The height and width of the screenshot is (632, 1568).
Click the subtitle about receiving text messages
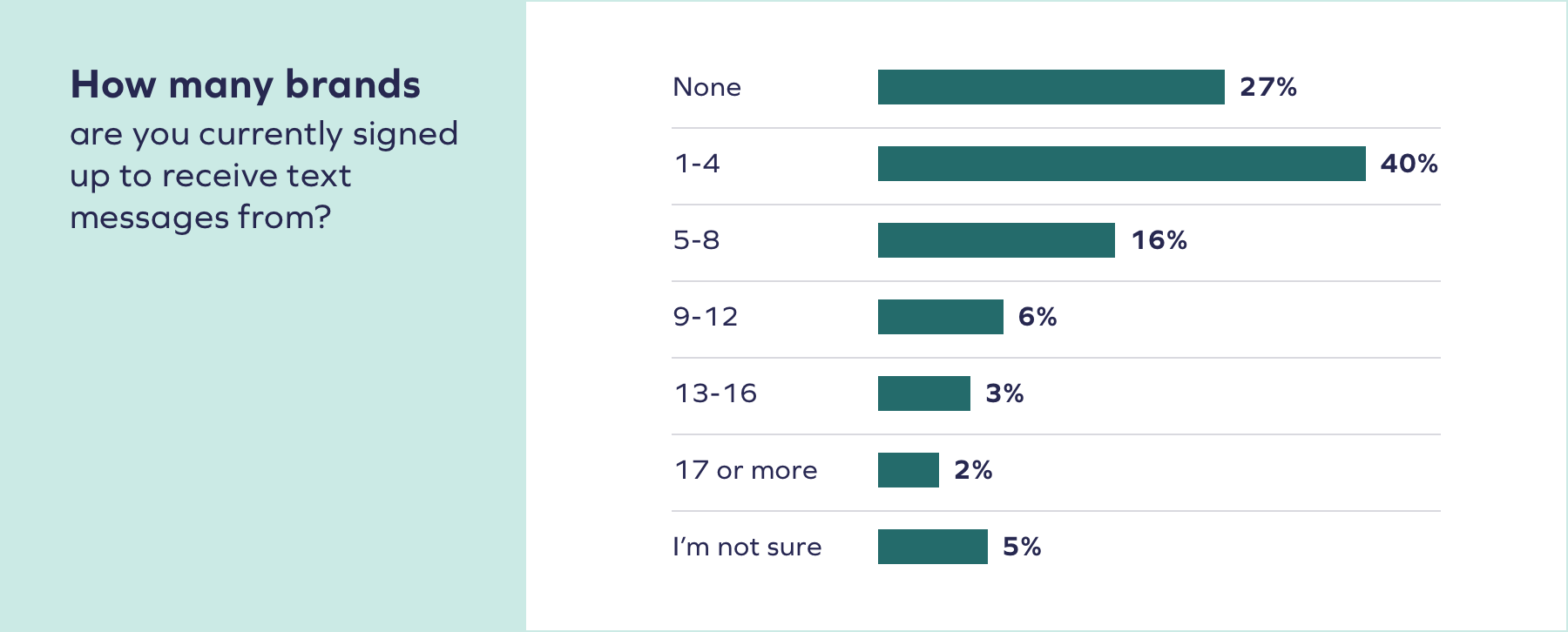[263, 176]
